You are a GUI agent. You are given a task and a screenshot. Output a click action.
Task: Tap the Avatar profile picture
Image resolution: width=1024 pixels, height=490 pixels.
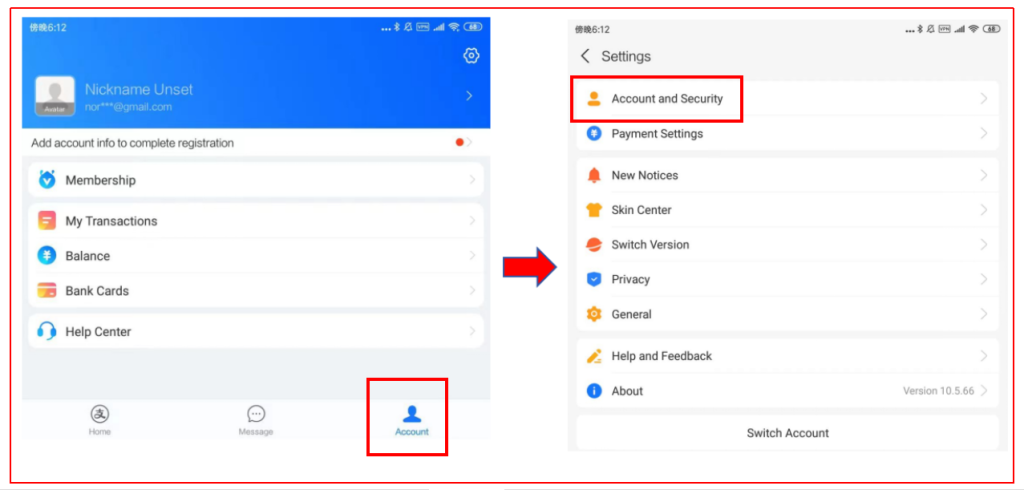(55, 96)
